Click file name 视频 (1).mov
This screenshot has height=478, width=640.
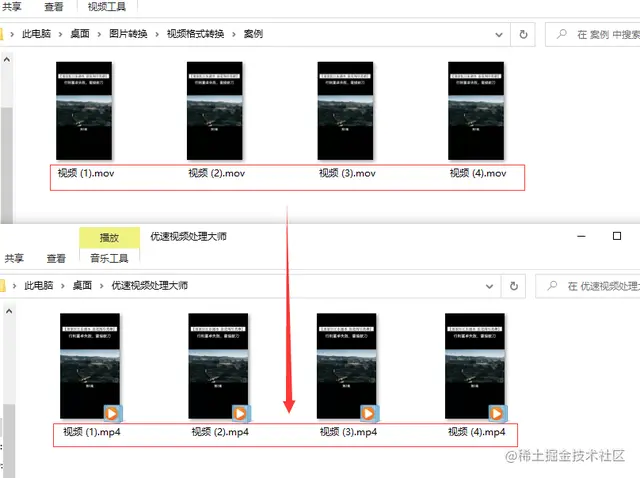[86, 173]
